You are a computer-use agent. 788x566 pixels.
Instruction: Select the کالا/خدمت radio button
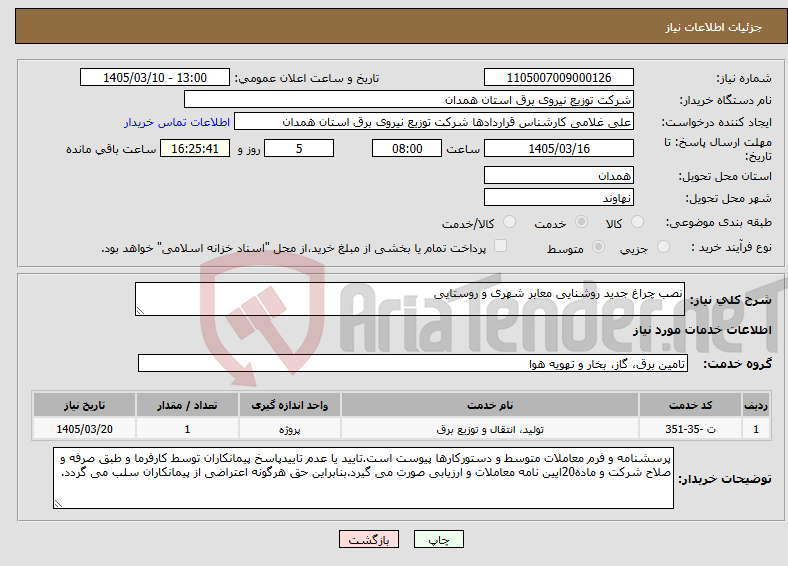509,222
